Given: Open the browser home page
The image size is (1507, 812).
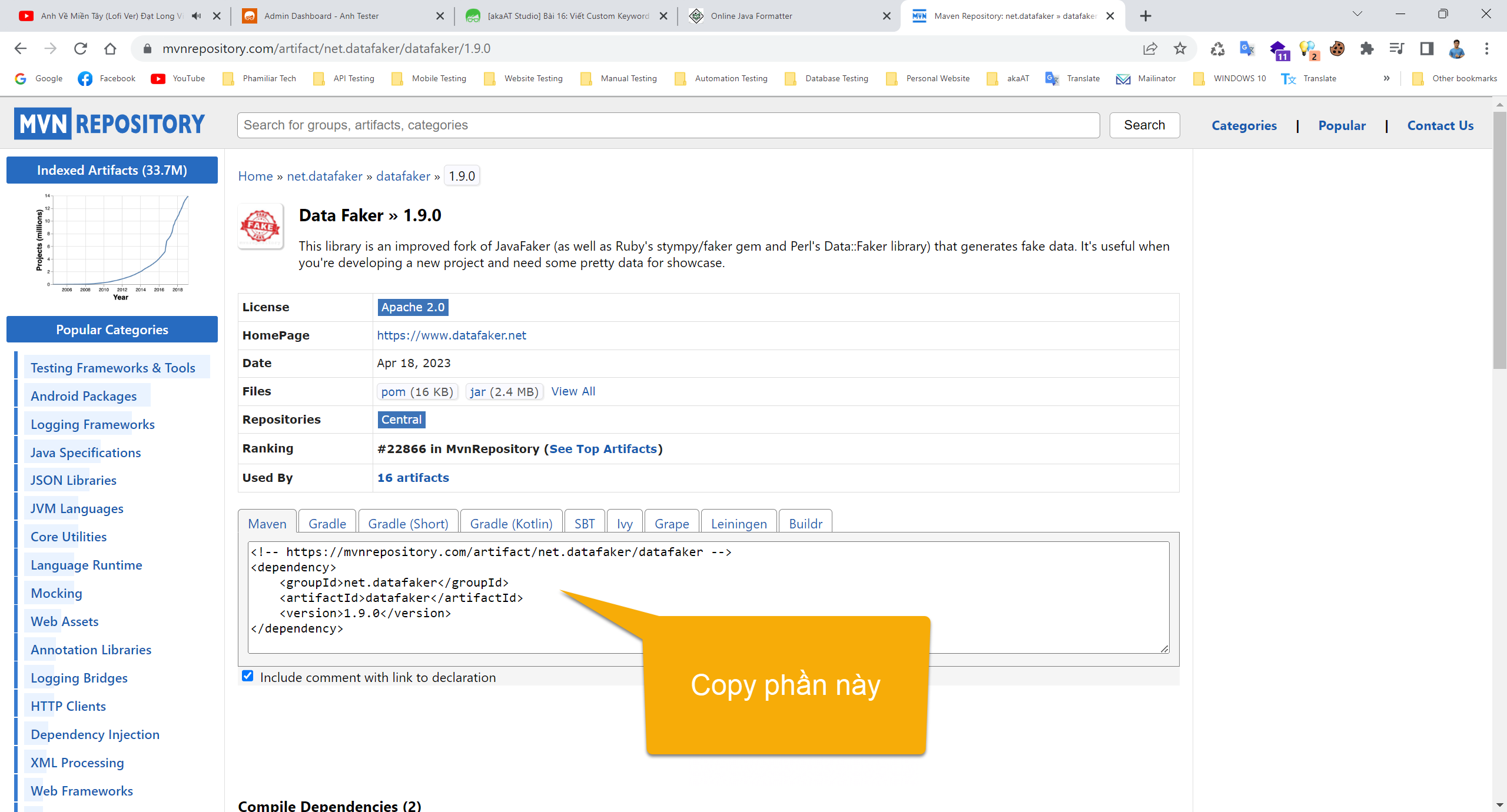Looking at the screenshot, I should pyautogui.click(x=110, y=49).
